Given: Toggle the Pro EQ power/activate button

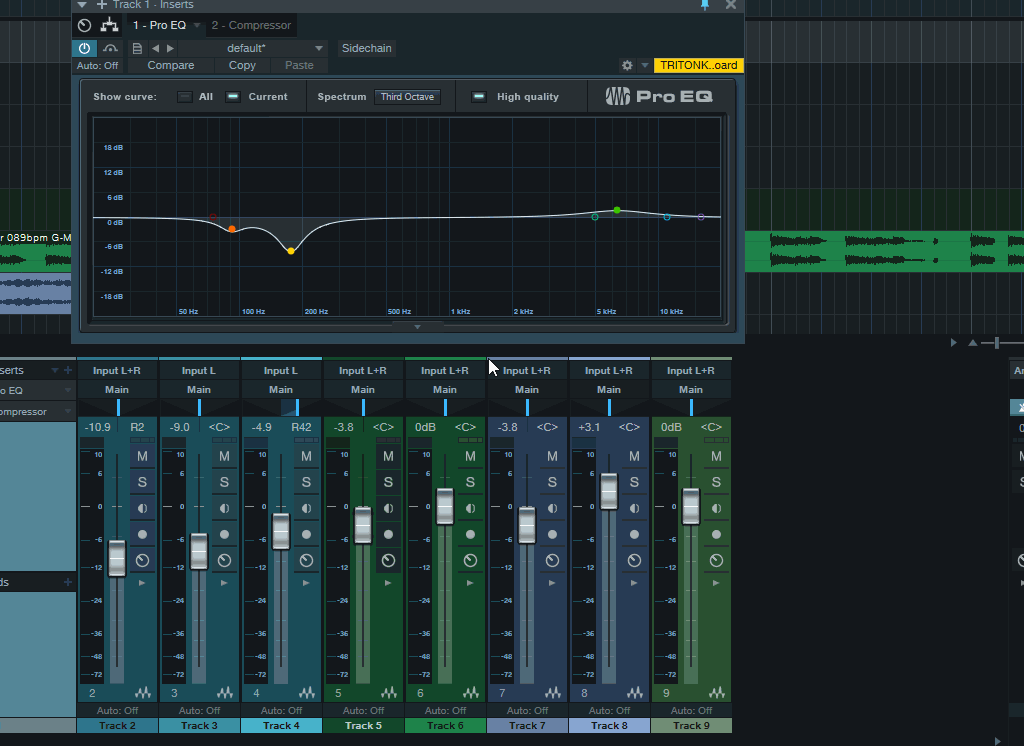Looking at the screenshot, I should 84,48.
